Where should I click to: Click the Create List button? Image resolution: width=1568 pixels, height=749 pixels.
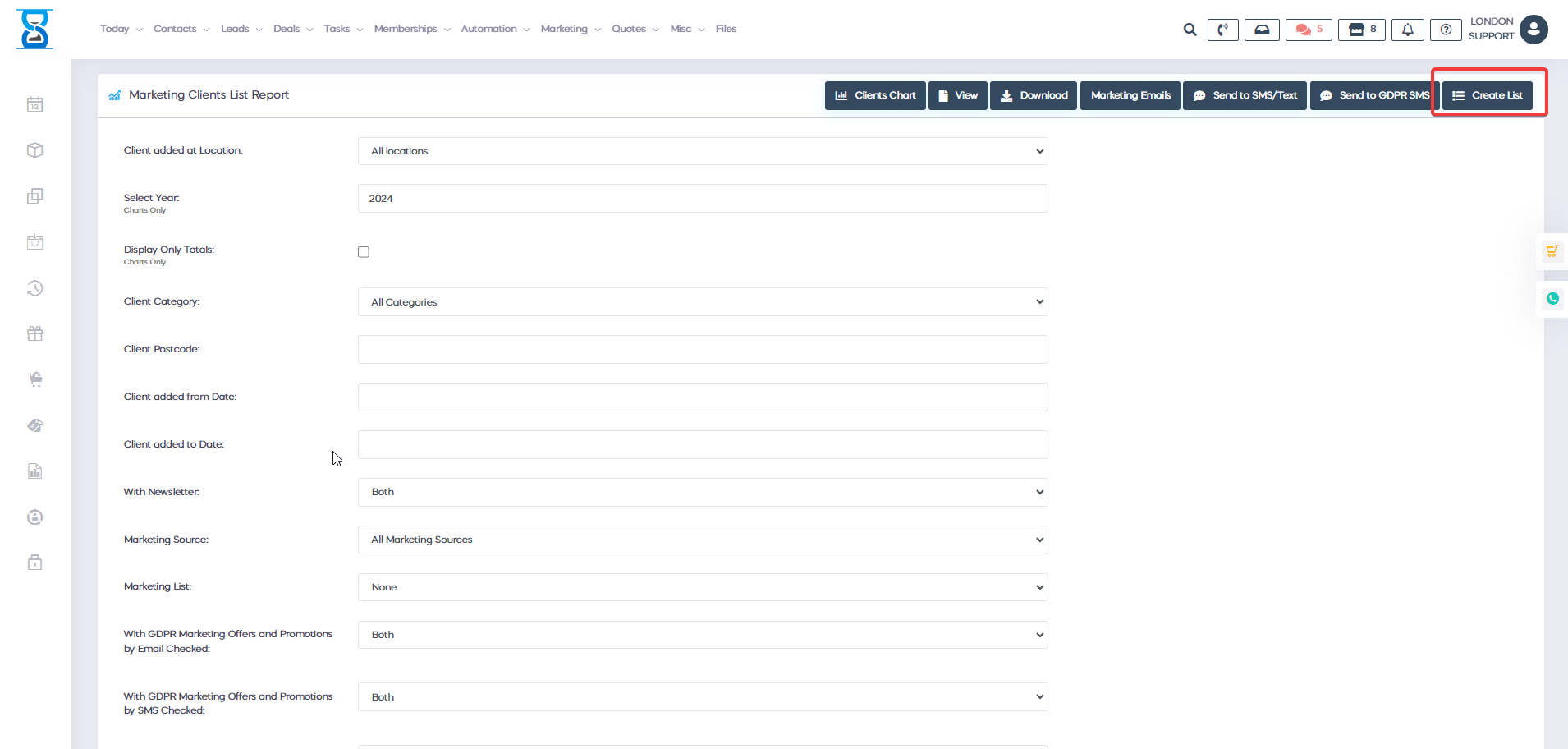pyautogui.click(x=1487, y=95)
